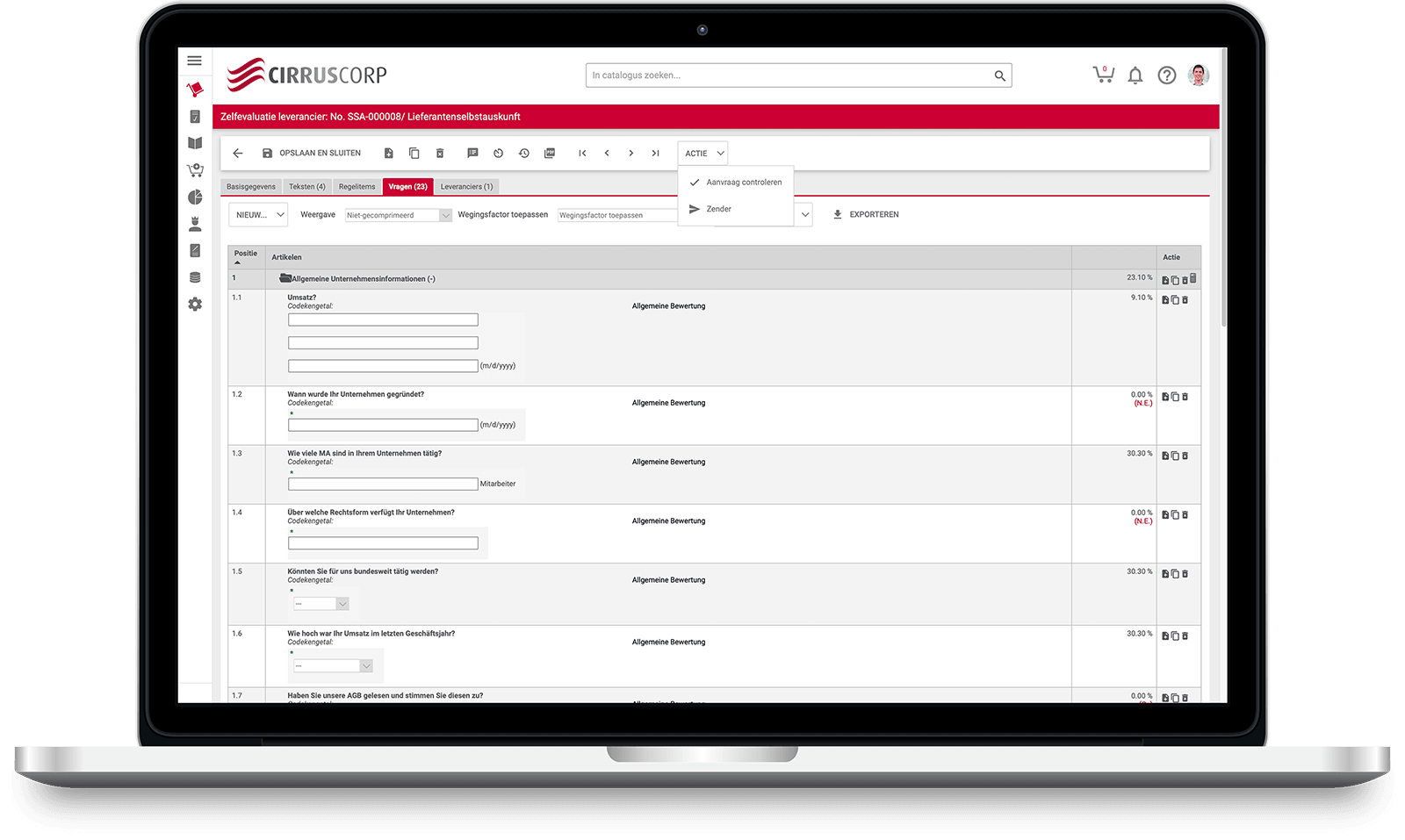Select the Vragen (23) tab
This screenshot has height=840, width=1405.
408,186
